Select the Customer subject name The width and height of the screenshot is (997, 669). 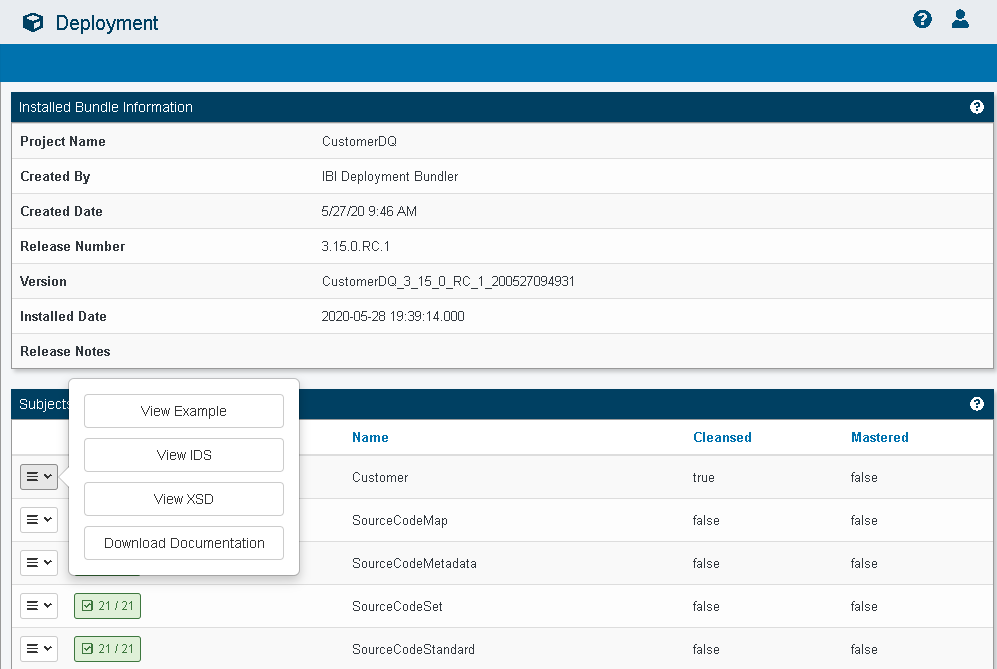coord(380,478)
